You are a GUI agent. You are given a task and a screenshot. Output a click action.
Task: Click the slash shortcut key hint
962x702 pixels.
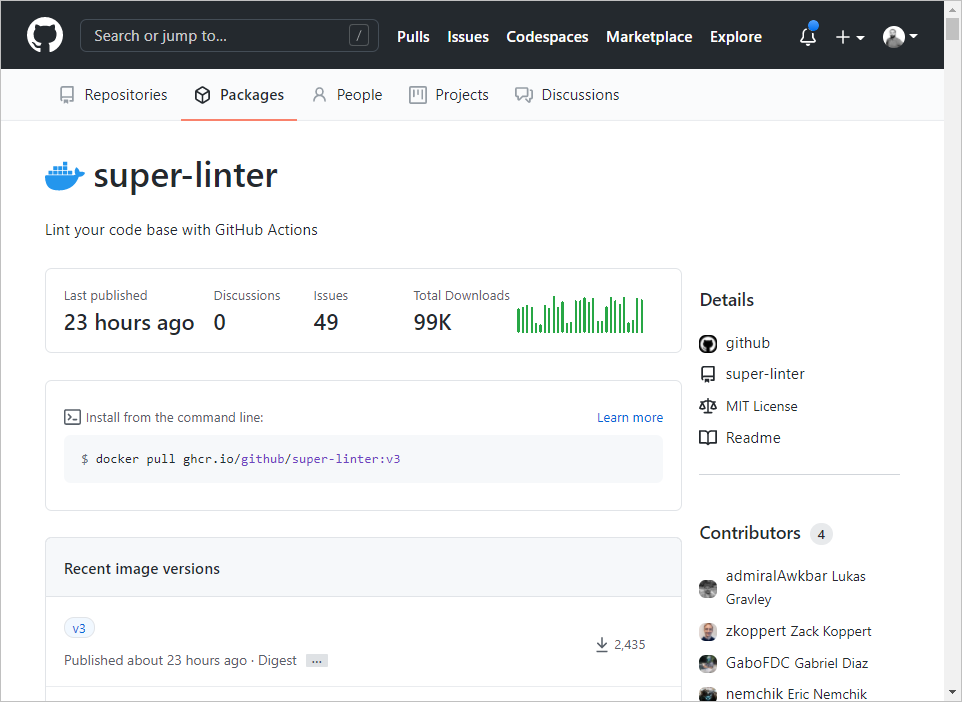pos(359,36)
